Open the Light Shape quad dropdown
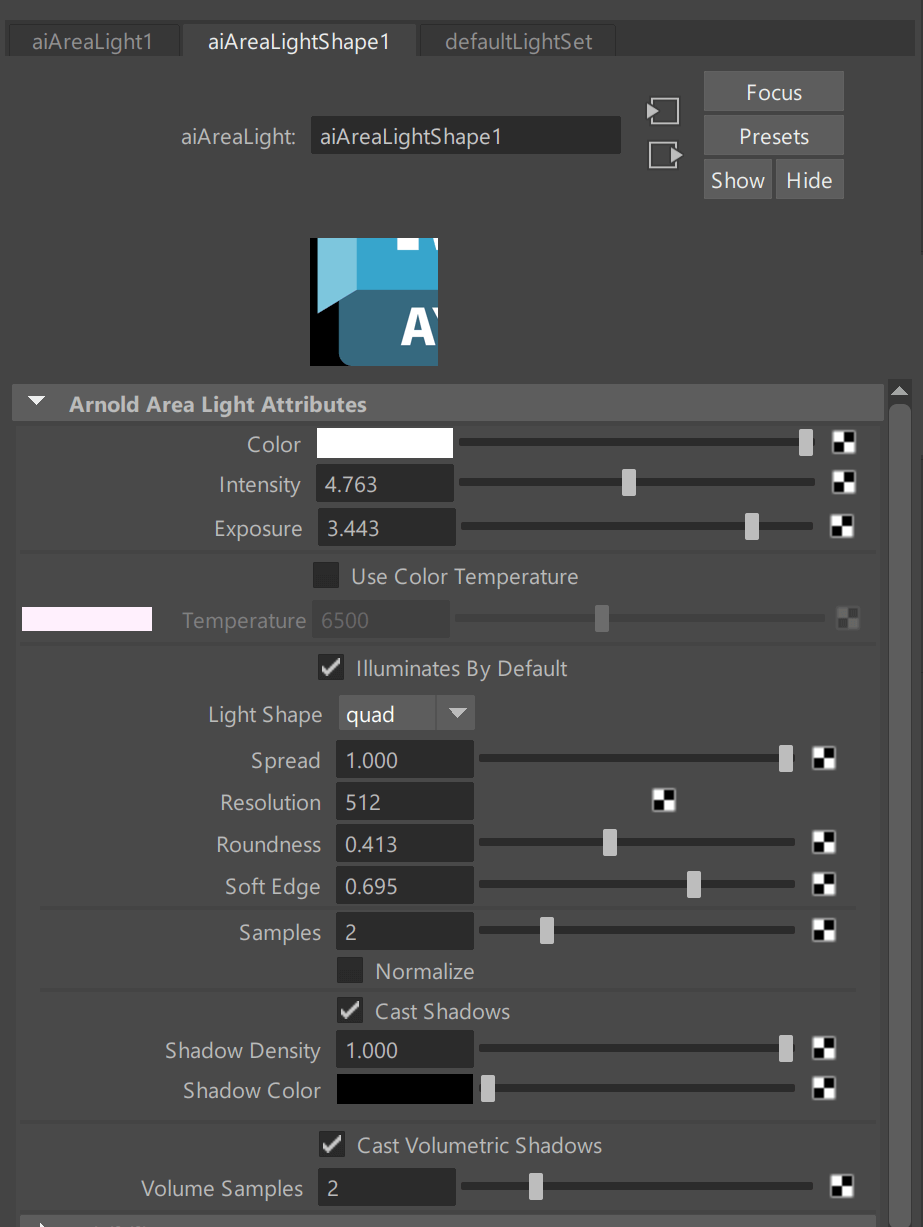Viewport: 923px width, 1227px height. (405, 714)
